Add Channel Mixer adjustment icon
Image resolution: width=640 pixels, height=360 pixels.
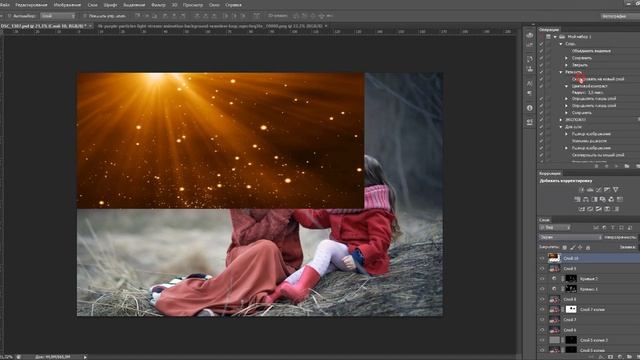(611, 200)
